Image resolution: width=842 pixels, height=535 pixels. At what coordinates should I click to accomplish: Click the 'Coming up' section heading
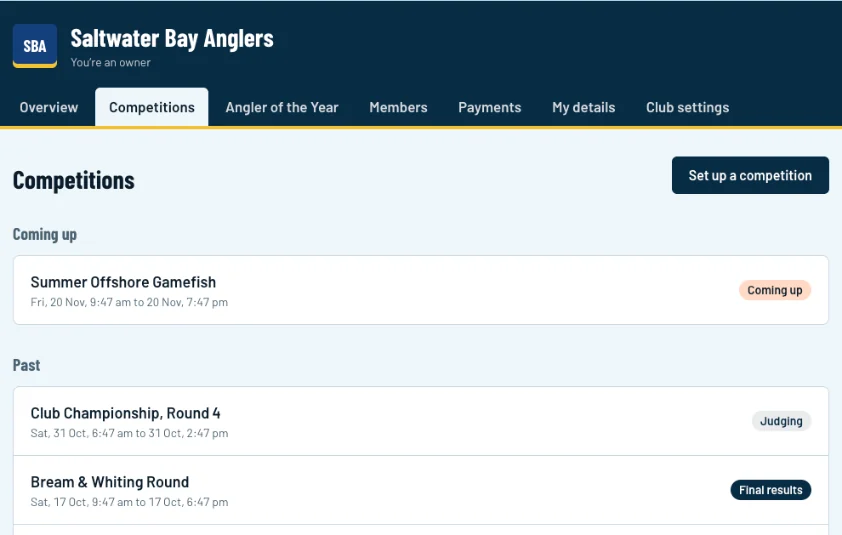point(45,235)
